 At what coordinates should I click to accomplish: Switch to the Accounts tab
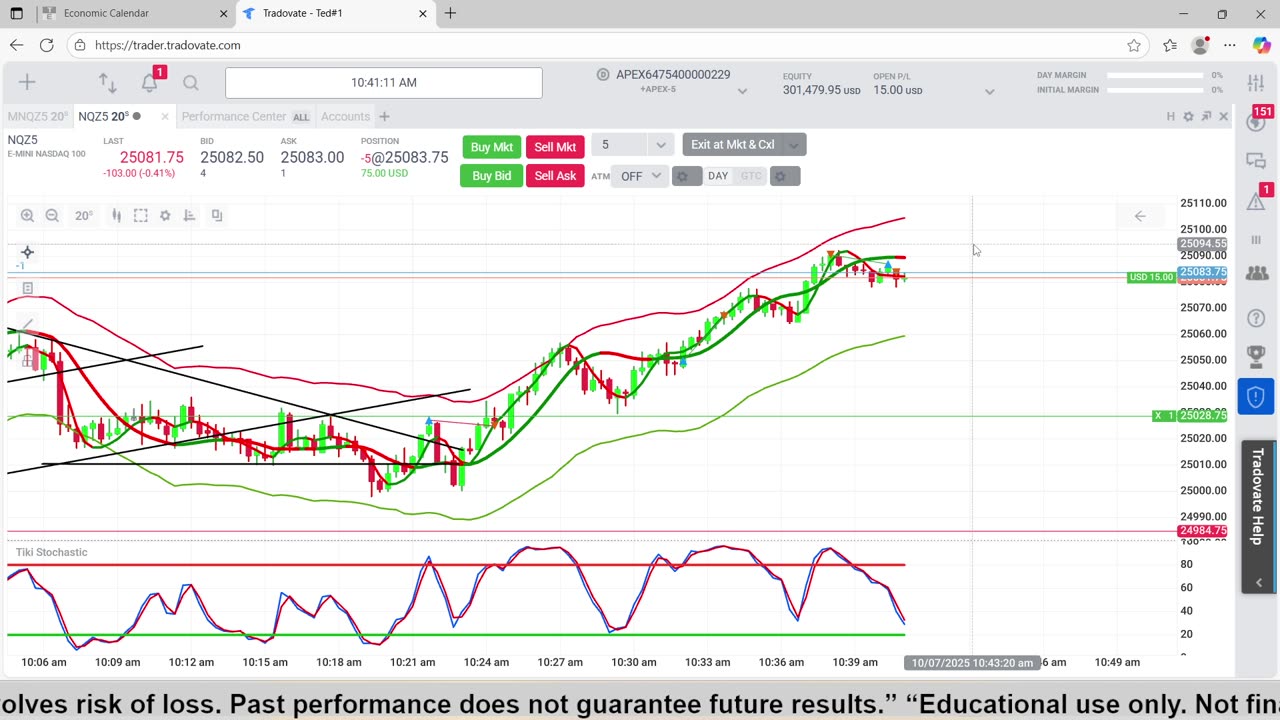pos(345,117)
